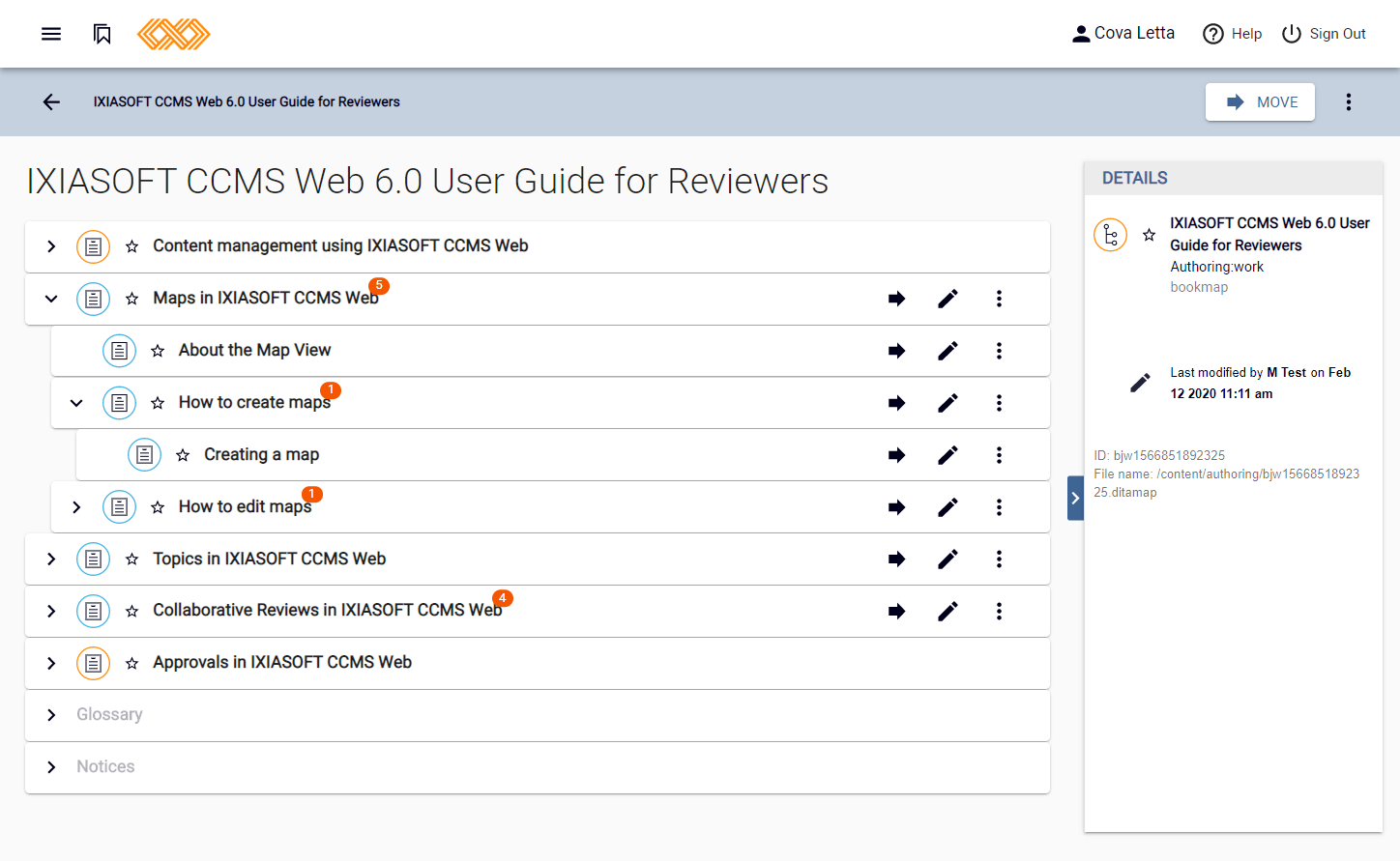Open the toolbar more options kebab menu
Viewport: 1400px width, 861px height.
[x=1349, y=101]
